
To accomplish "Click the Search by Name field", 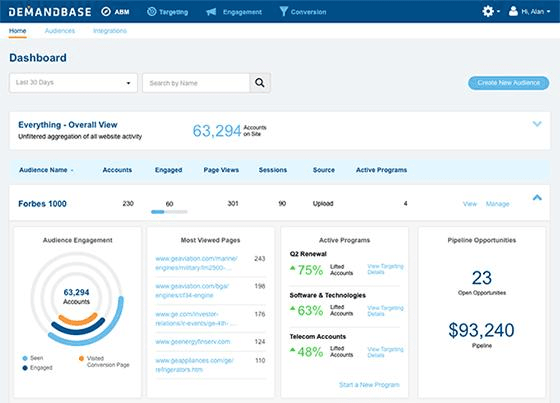I will [196, 83].
